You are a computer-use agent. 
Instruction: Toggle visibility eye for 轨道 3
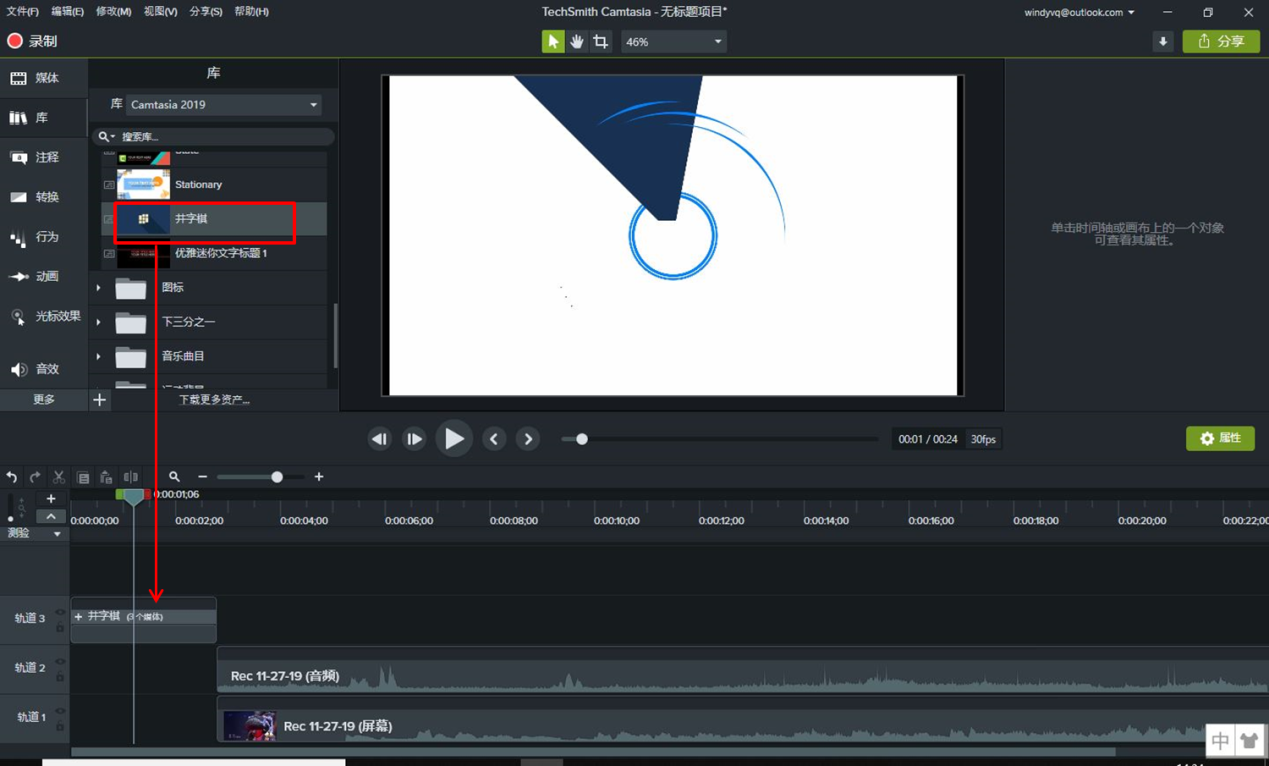pyautogui.click(x=60, y=612)
